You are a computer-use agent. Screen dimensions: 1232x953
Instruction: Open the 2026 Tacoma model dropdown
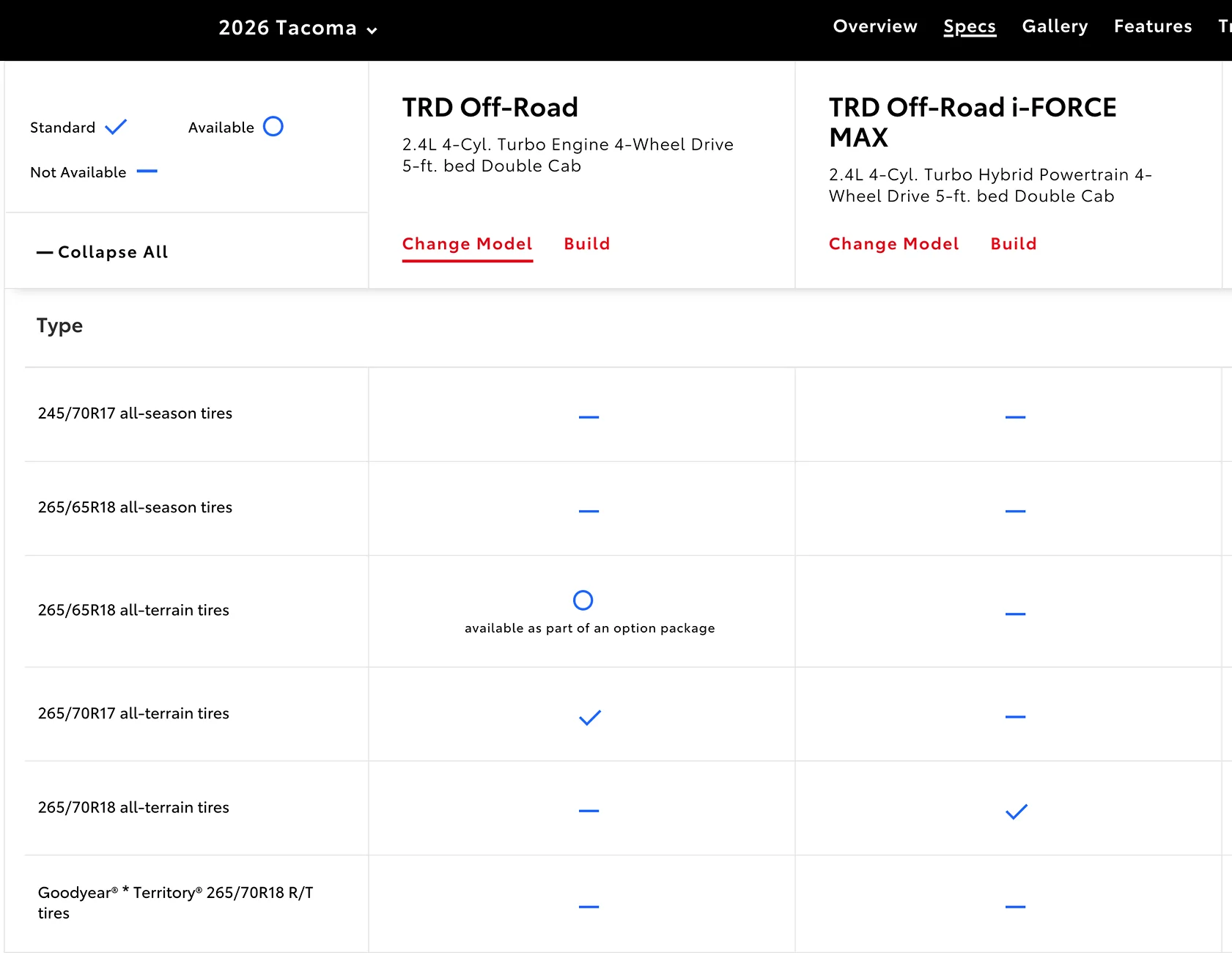tap(298, 28)
